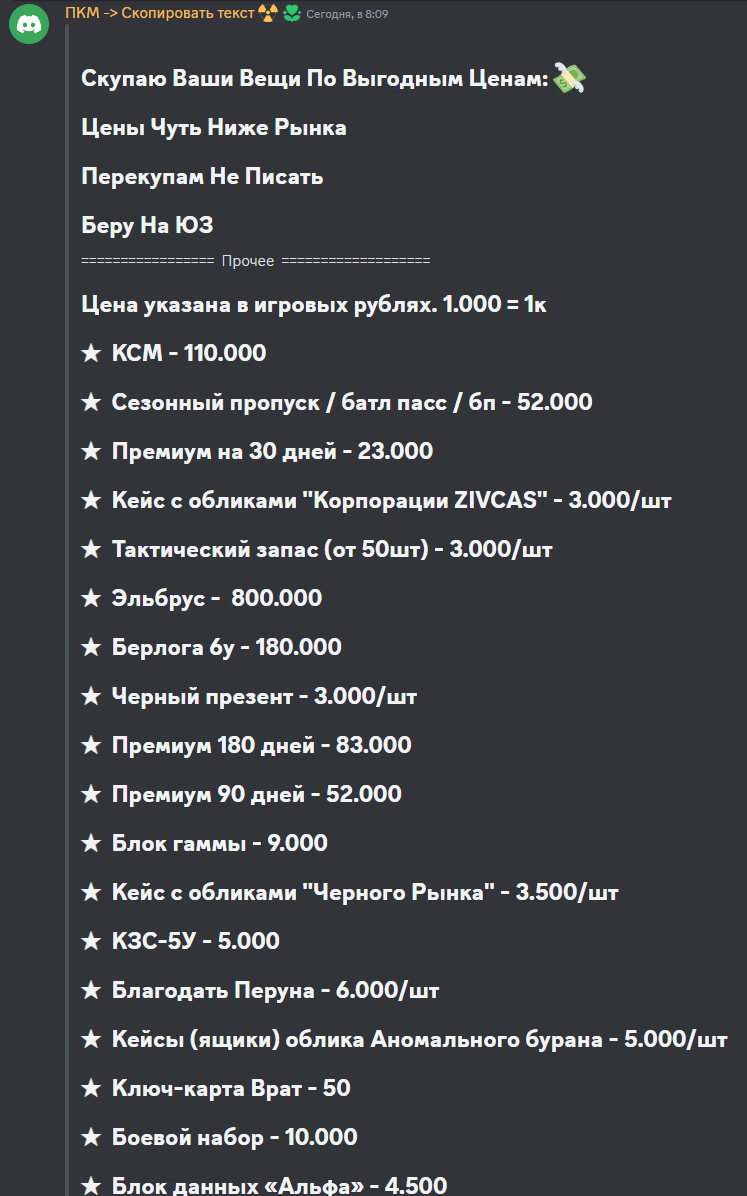Click the star bullet before Блок гаммы
Image resolution: width=747 pixels, height=1196 pixels.
click(91, 843)
